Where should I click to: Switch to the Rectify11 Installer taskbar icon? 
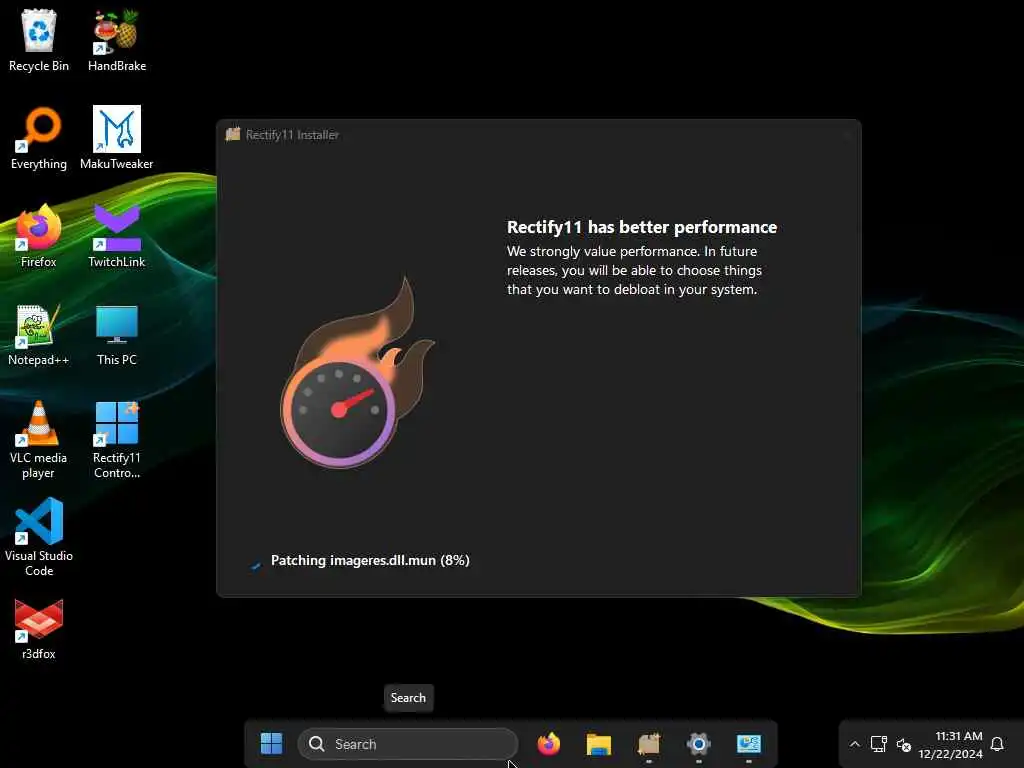(x=648, y=744)
